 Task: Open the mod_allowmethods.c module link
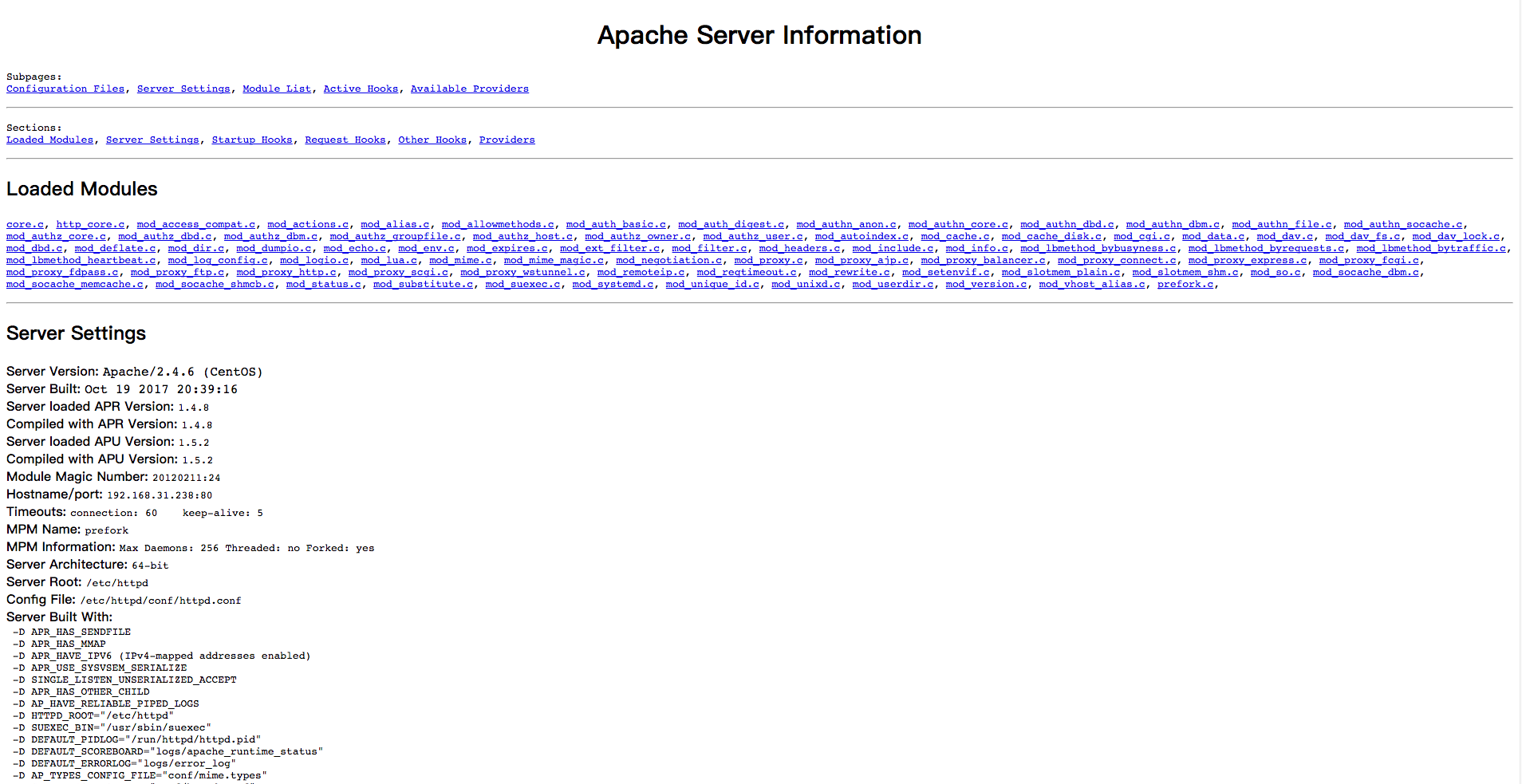pyautogui.click(x=498, y=224)
